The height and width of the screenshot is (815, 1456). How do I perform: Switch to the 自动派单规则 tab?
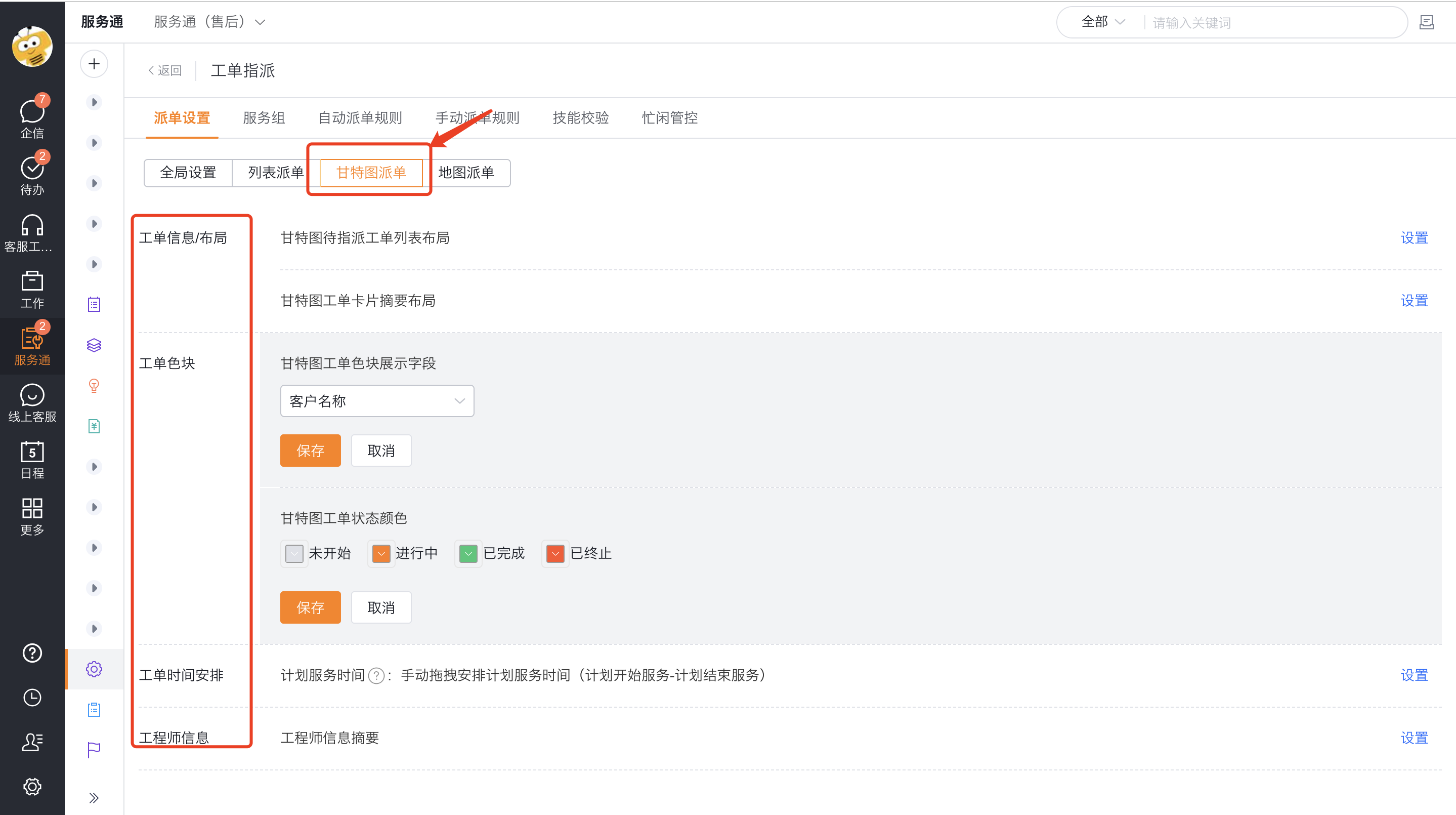click(360, 118)
